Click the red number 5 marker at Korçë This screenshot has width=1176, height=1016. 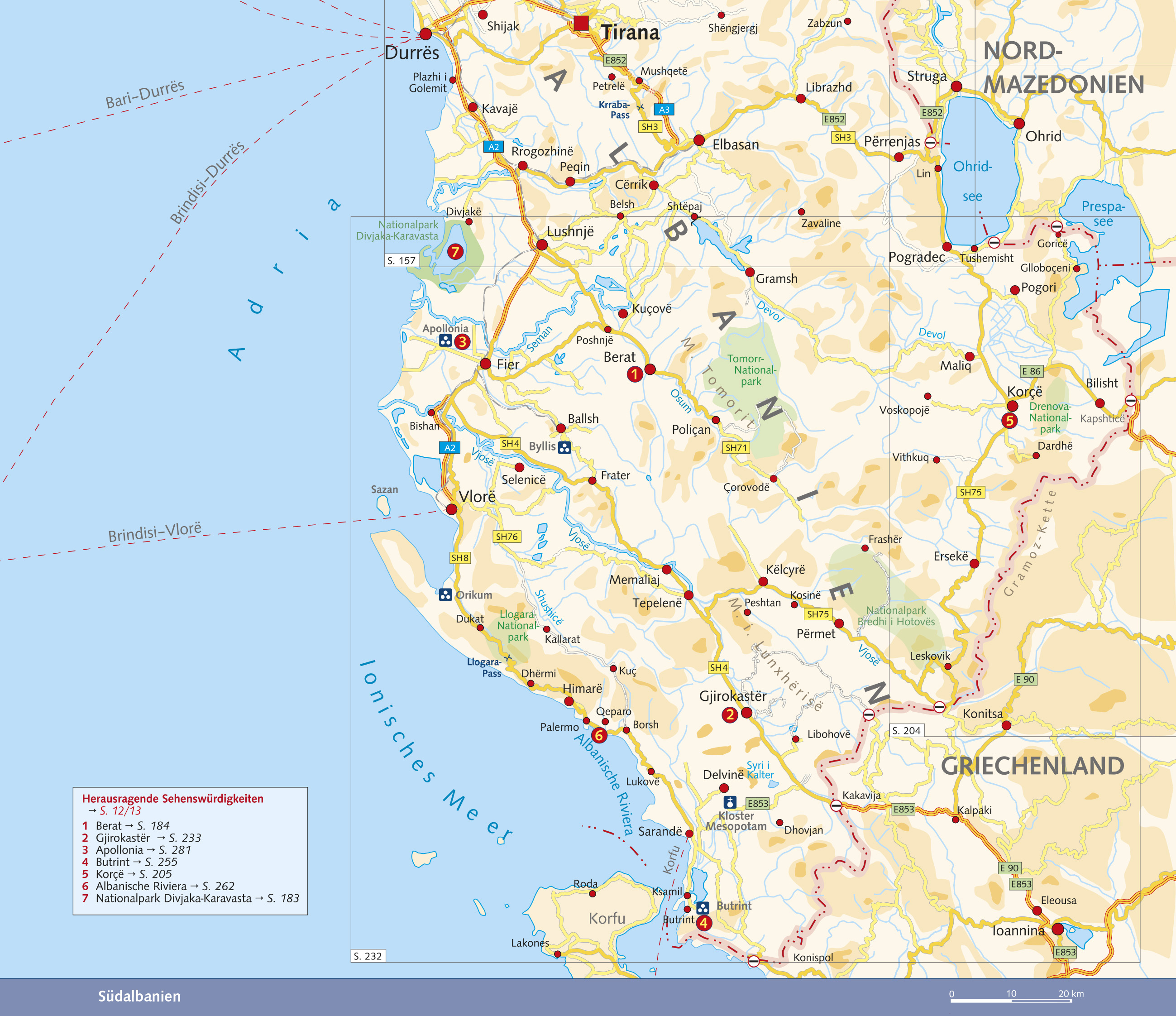(1009, 421)
